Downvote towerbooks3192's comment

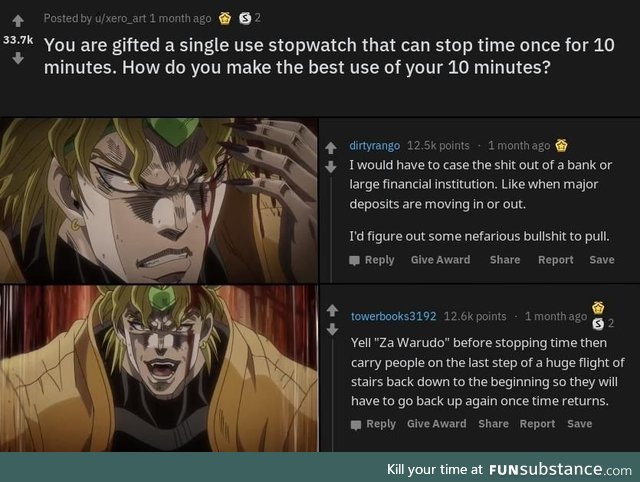pos(332,329)
